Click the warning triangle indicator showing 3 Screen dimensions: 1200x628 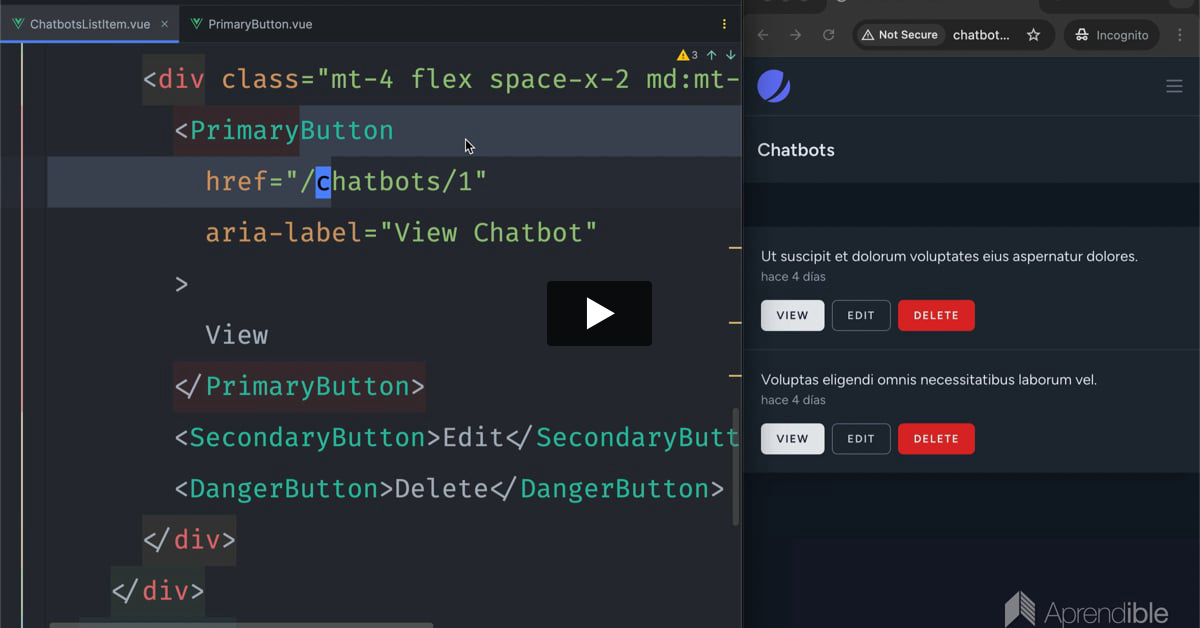[687, 55]
